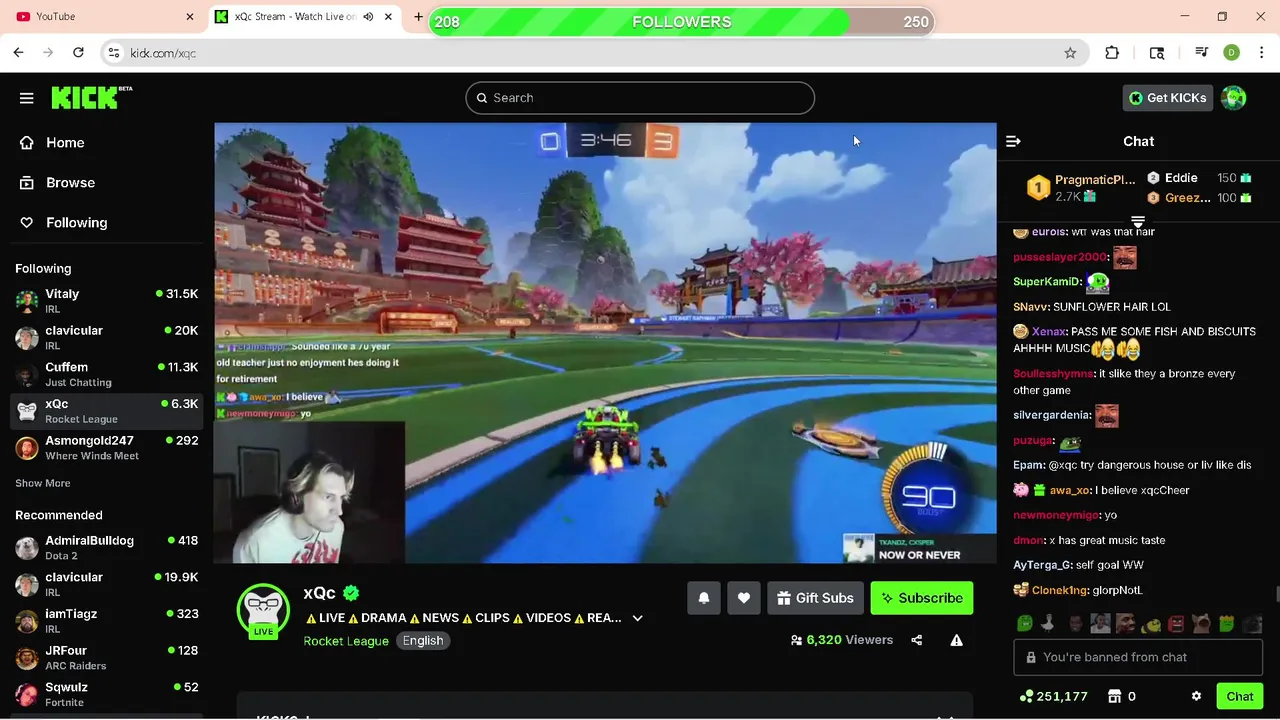
Task: Close the xQc Stream browser tab
Action: (x=389, y=17)
